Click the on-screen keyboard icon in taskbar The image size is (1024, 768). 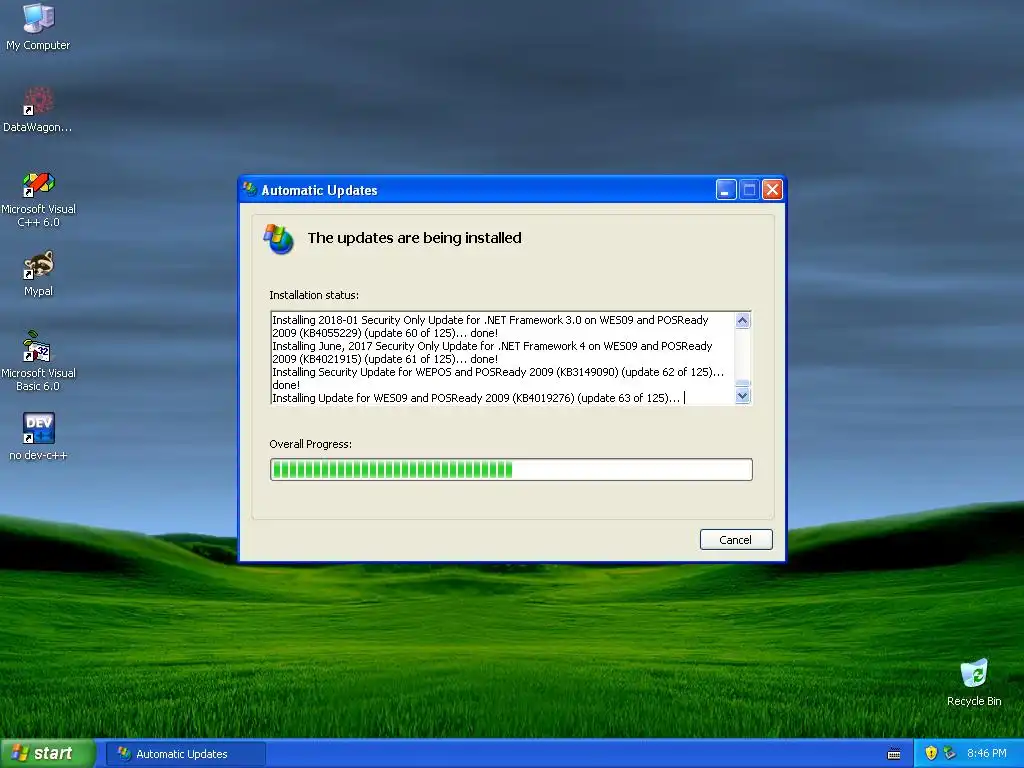(x=894, y=754)
